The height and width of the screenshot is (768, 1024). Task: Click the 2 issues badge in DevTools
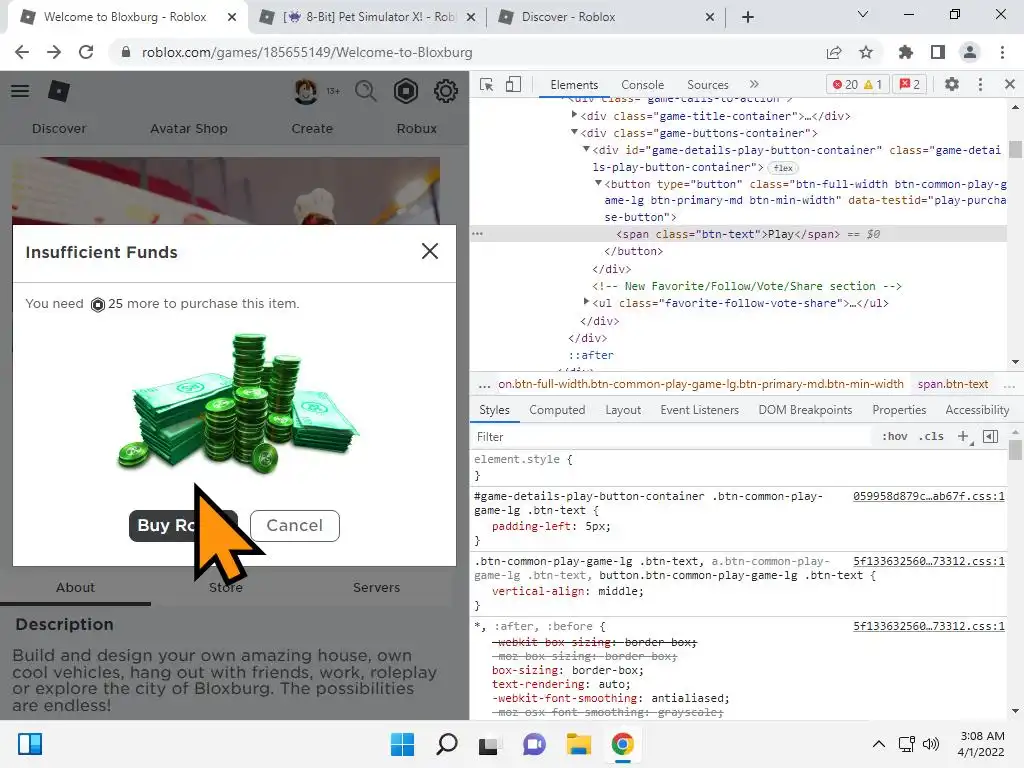[x=910, y=85]
